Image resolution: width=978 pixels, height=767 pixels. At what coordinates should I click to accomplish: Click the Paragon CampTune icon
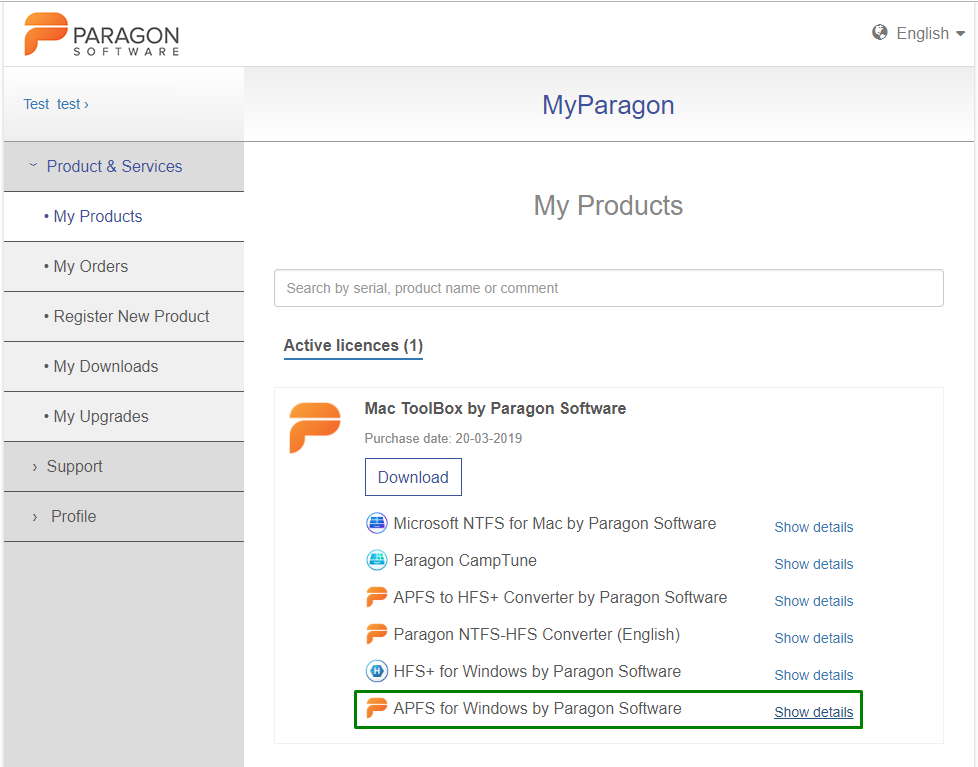(x=377, y=560)
